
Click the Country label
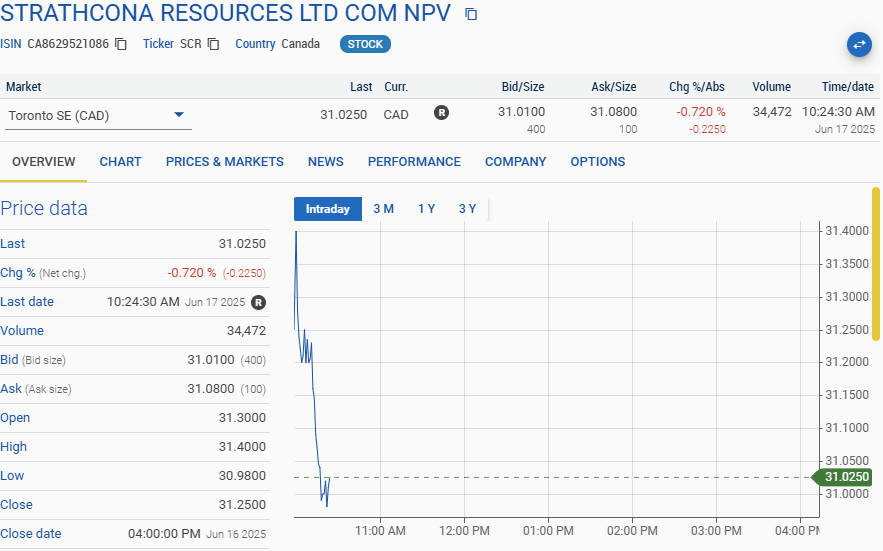[255, 44]
